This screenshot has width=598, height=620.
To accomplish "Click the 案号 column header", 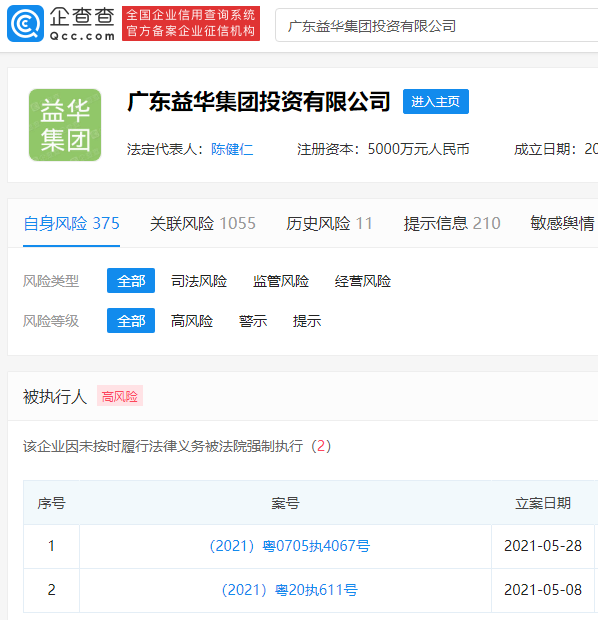I will [x=285, y=503].
